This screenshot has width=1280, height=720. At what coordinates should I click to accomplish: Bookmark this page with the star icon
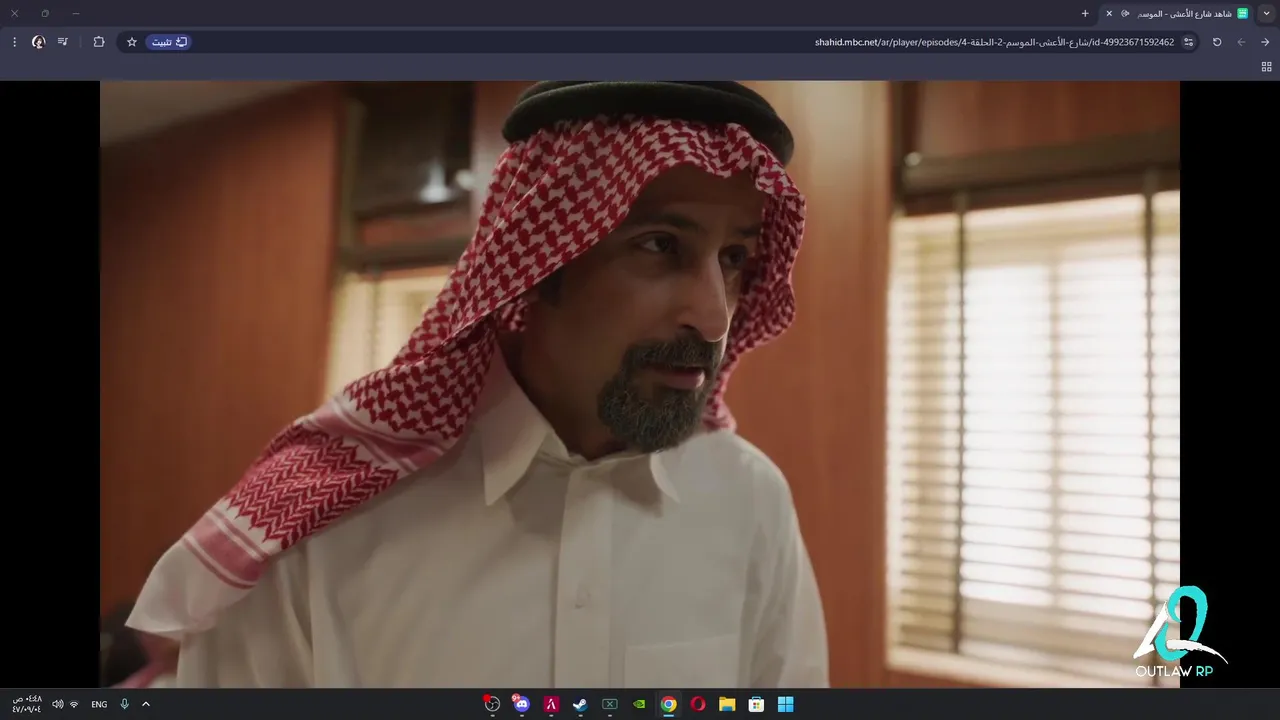(132, 42)
